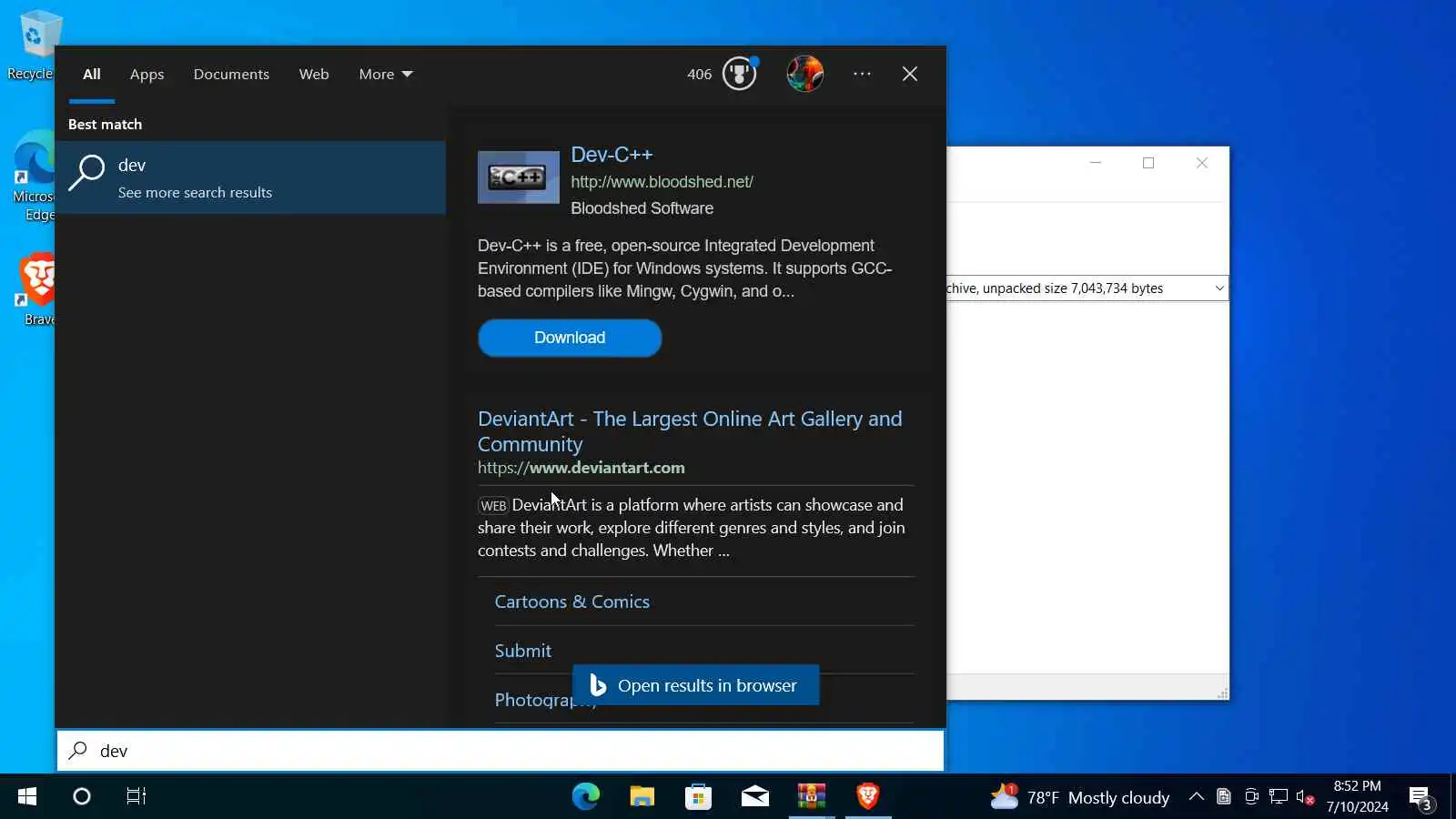1456x819 pixels.
Task: Click the Cortana circle on the taskbar
Action: (82, 796)
